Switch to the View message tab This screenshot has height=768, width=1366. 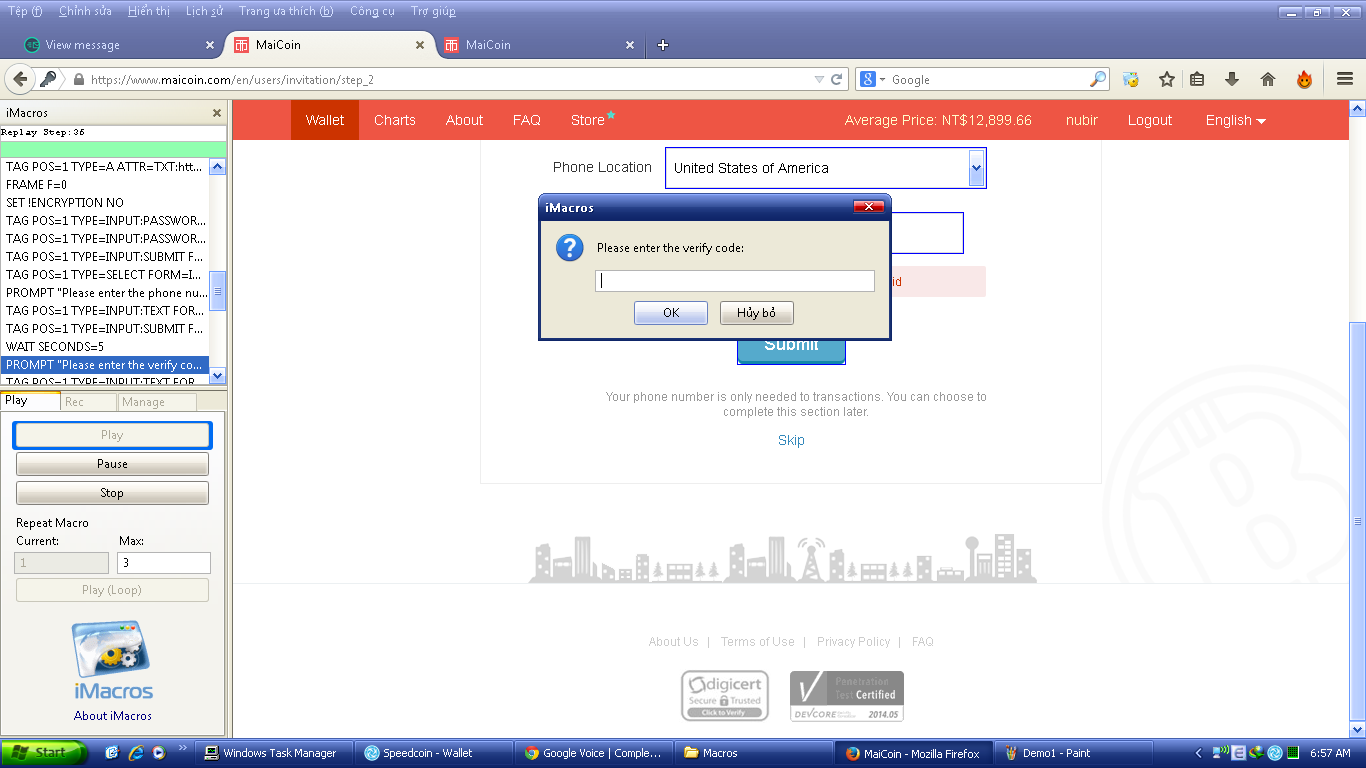118,45
